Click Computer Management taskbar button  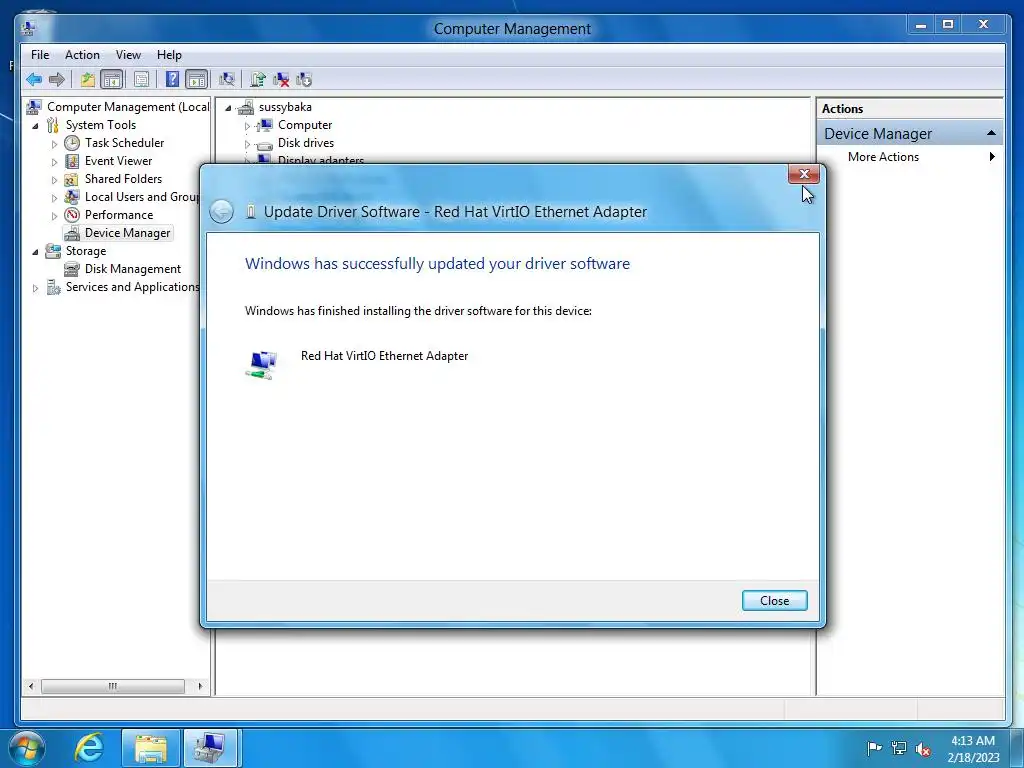coord(212,748)
